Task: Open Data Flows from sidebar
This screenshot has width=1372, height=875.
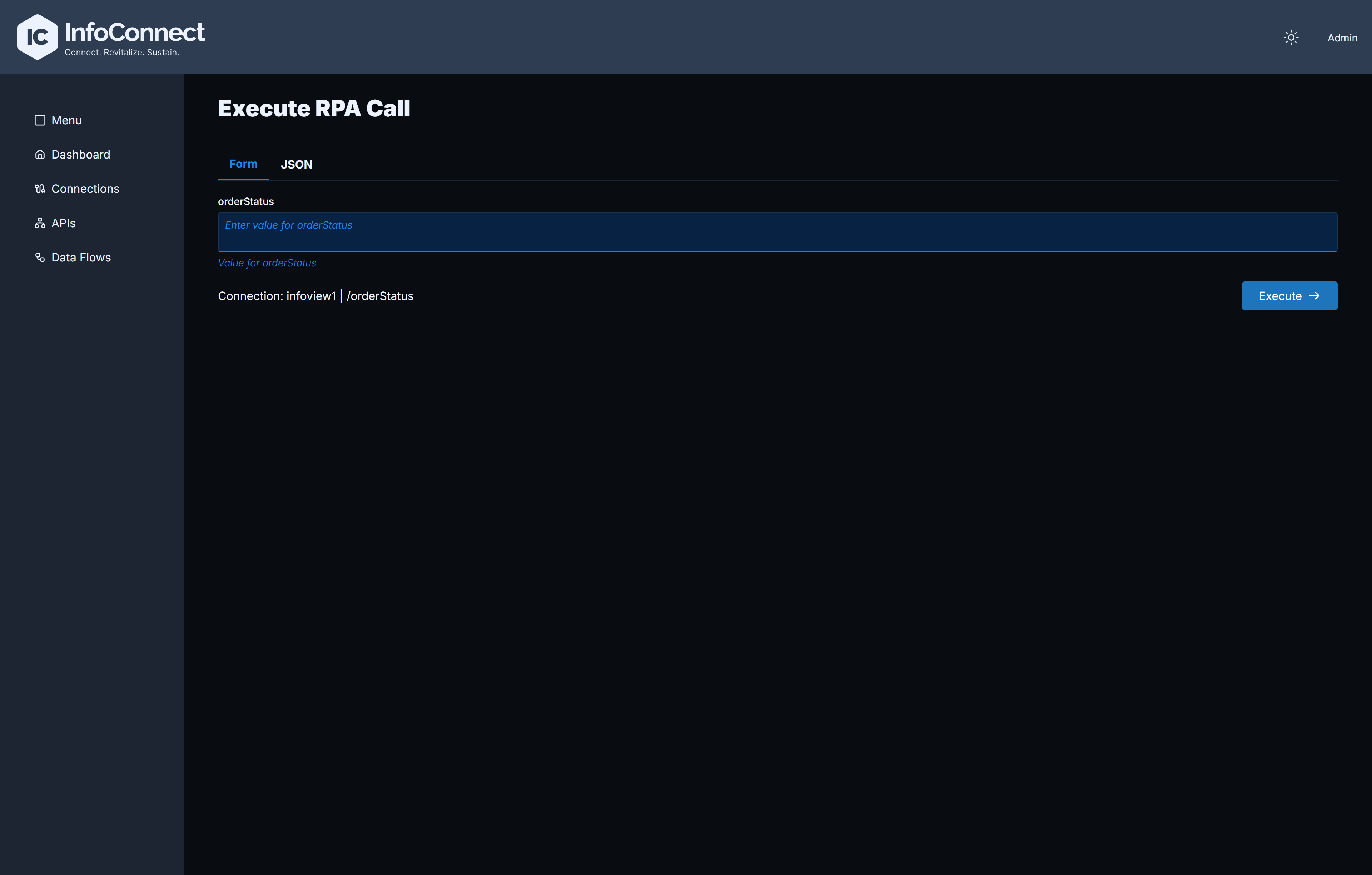Action: [81, 257]
